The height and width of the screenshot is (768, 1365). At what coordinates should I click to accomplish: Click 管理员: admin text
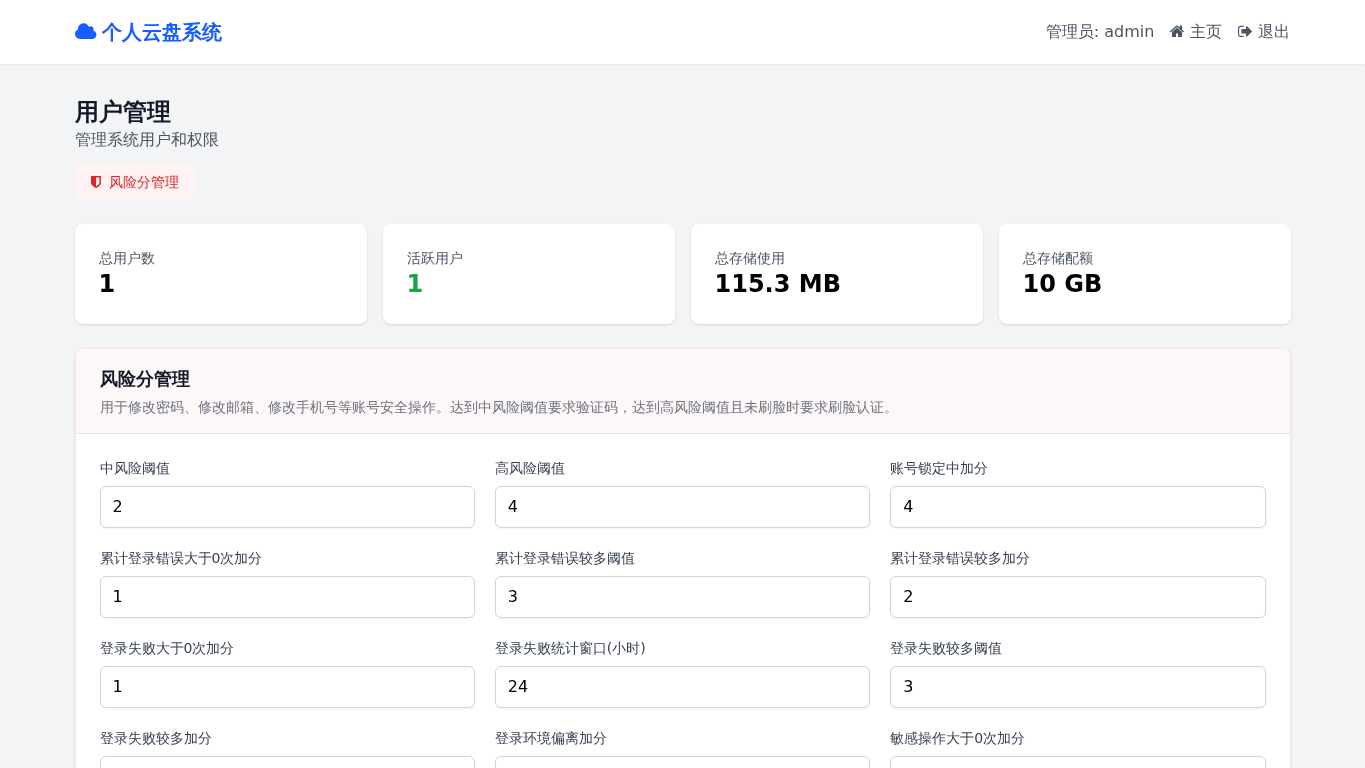pos(1100,32)
